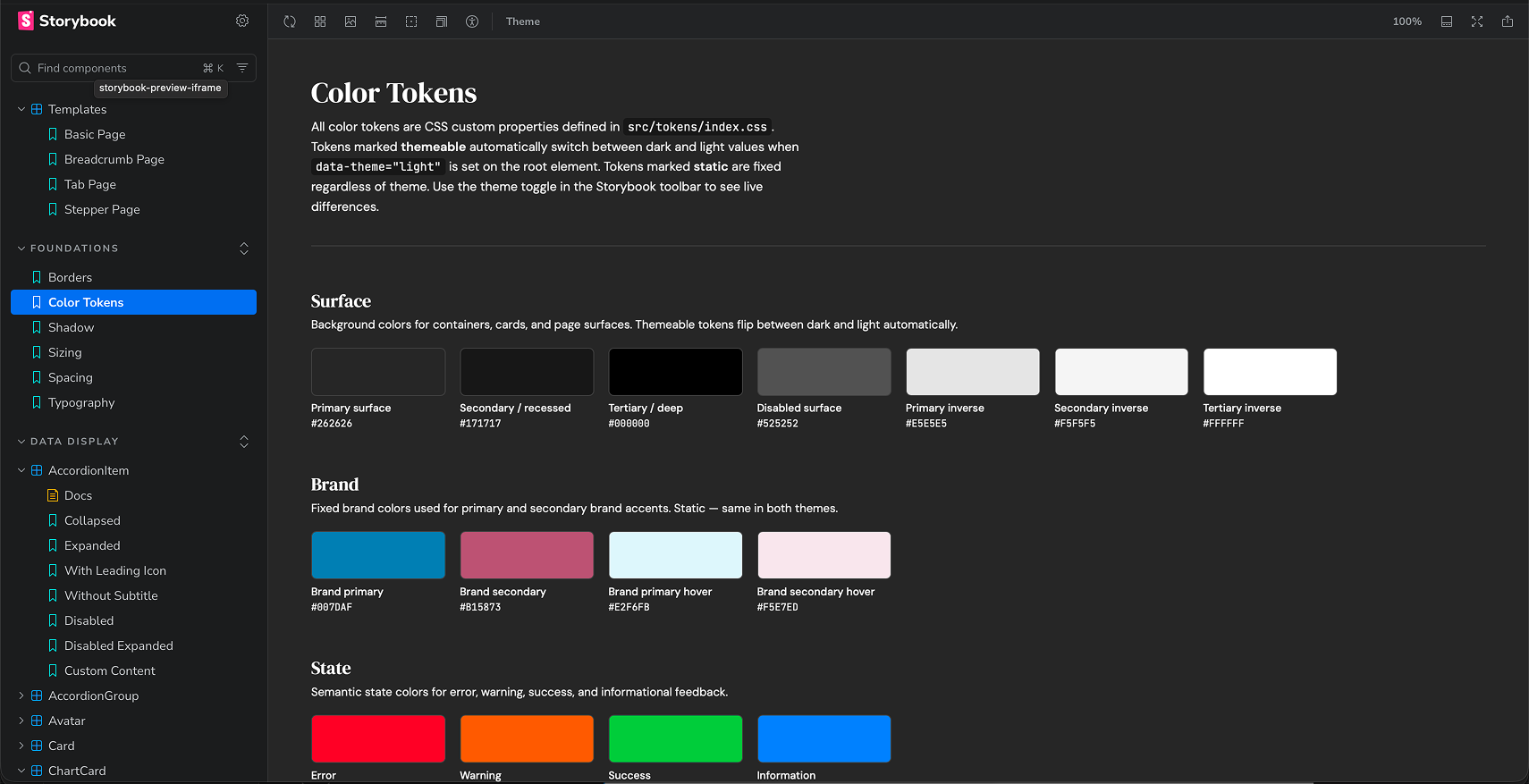Open backgrounds image toolbar icon
Image resolution: width=1529 pixels, height=784 pixels.
click(351, 21)
